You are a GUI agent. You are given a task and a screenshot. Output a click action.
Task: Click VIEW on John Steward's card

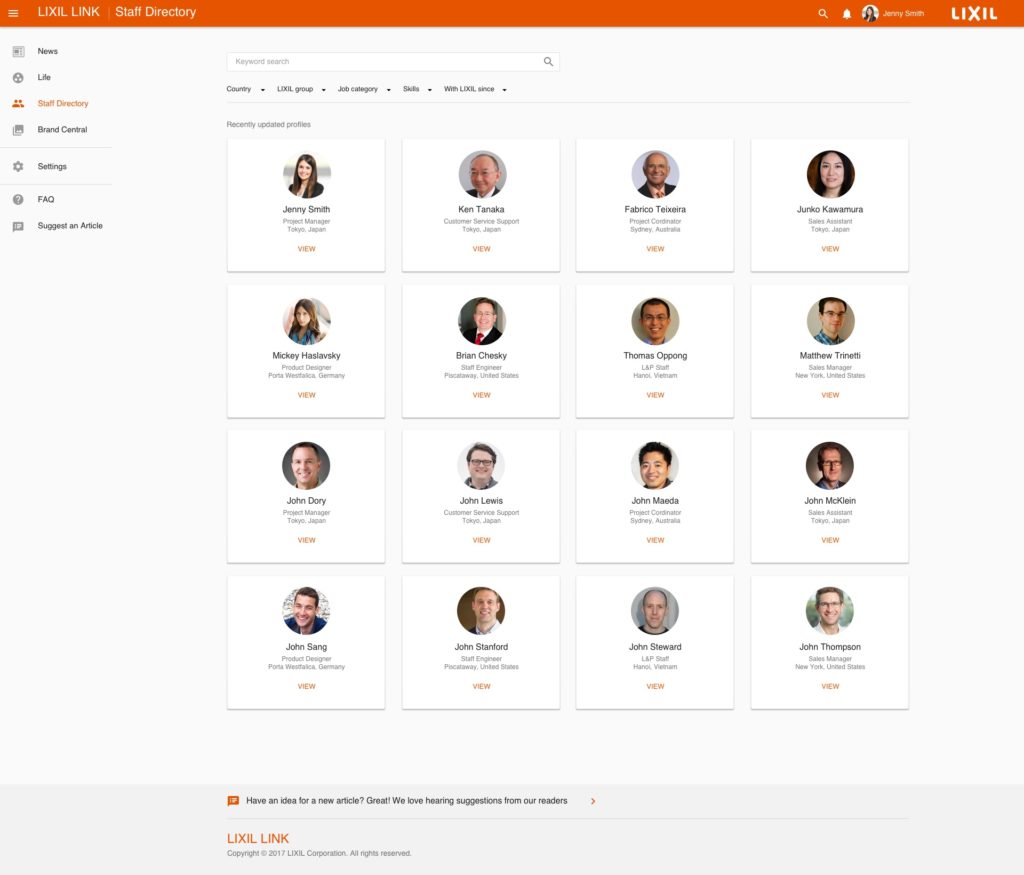(655, 686)
